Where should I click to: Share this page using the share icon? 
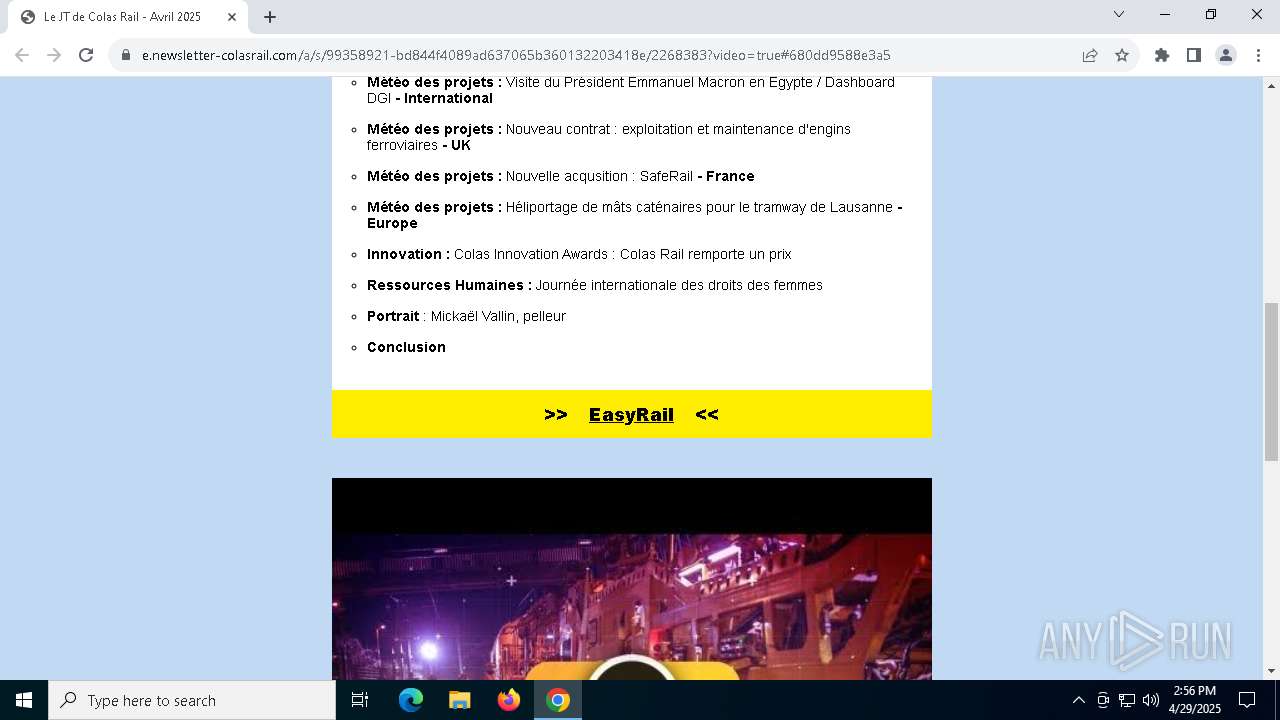[x=1090, y=55]
